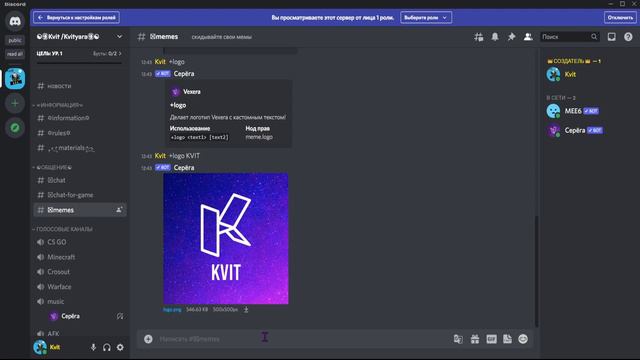The height and width of the screenshot is (360, 640).
Task: Toggle member list icon
Action: click(528, 37)
